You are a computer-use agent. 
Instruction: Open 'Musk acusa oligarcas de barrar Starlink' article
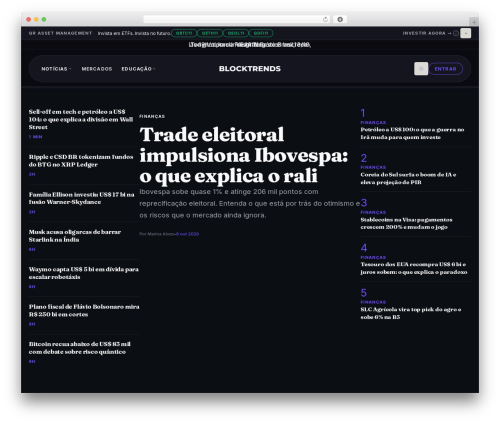[x=75, y=236]
